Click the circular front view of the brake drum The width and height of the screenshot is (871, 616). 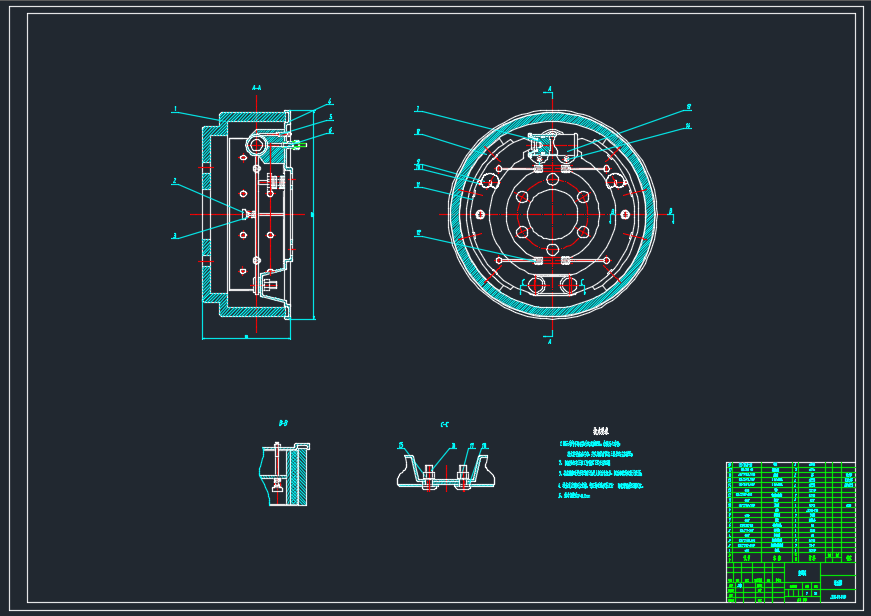pos(553,213)
